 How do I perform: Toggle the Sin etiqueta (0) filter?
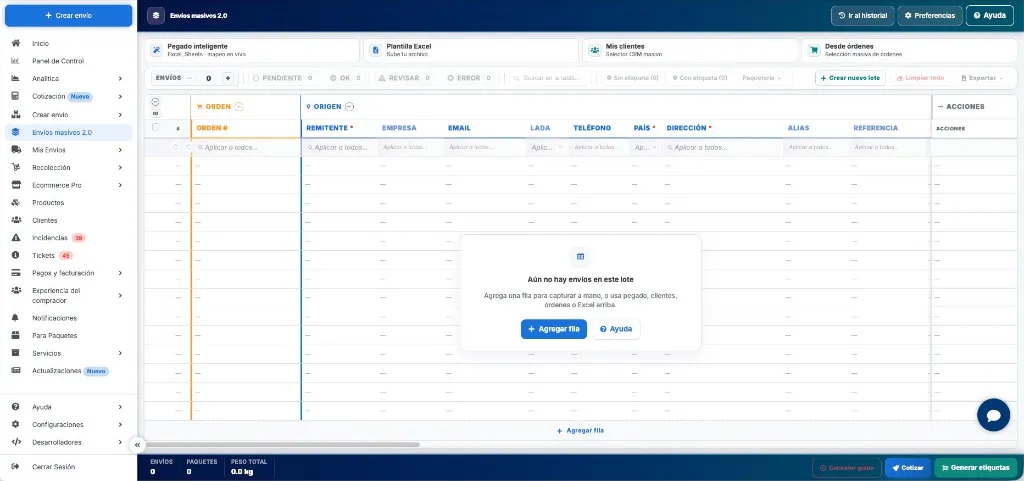click(x=632, y=78)
